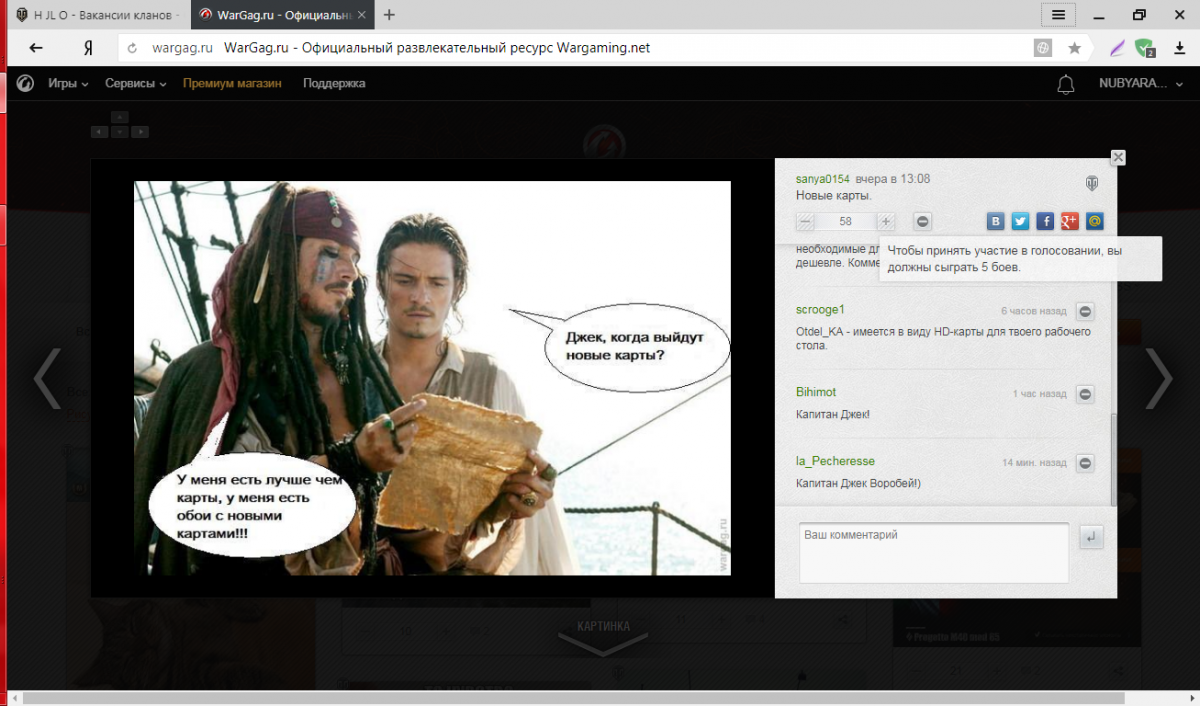Open the Поддержка menu item
This screenshot has height=706, width=1200.
(334, 84)
